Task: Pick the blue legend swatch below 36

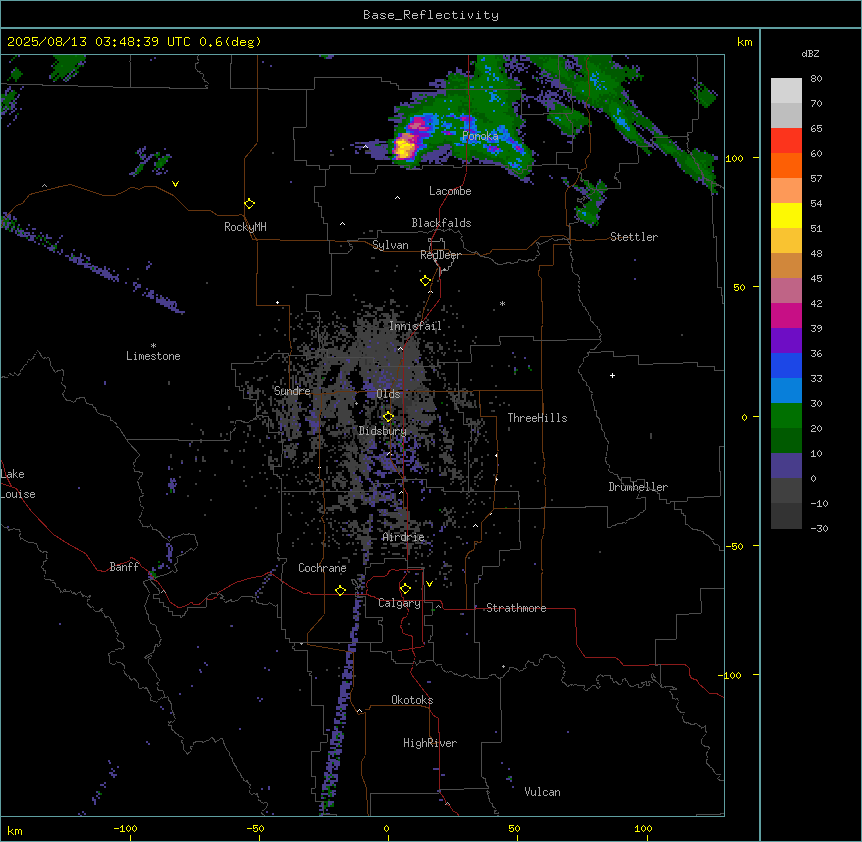Action: coord(786,365)
